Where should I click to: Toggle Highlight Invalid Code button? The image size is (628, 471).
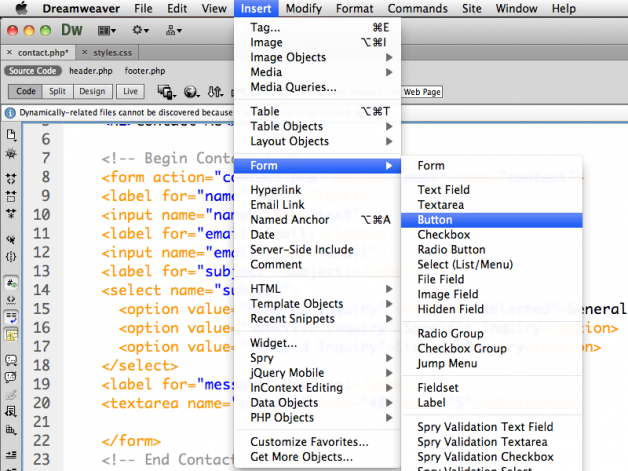(11, 300)
